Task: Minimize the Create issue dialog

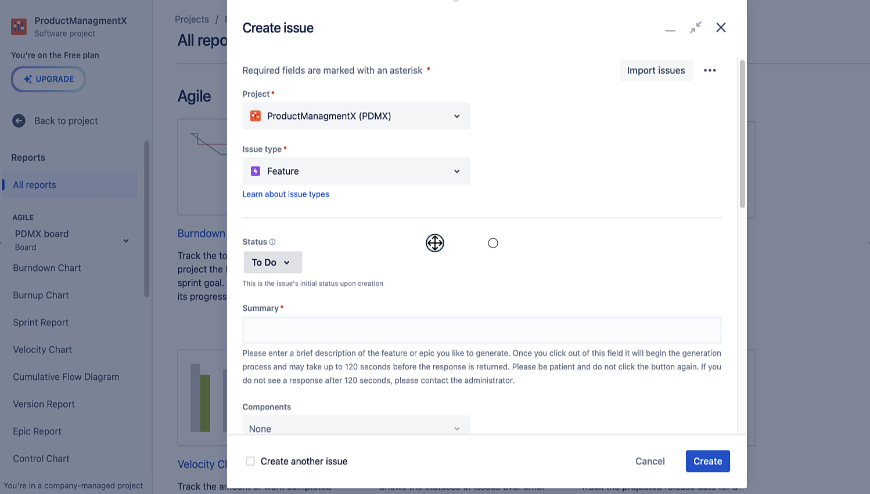Action: coord(670,29)
